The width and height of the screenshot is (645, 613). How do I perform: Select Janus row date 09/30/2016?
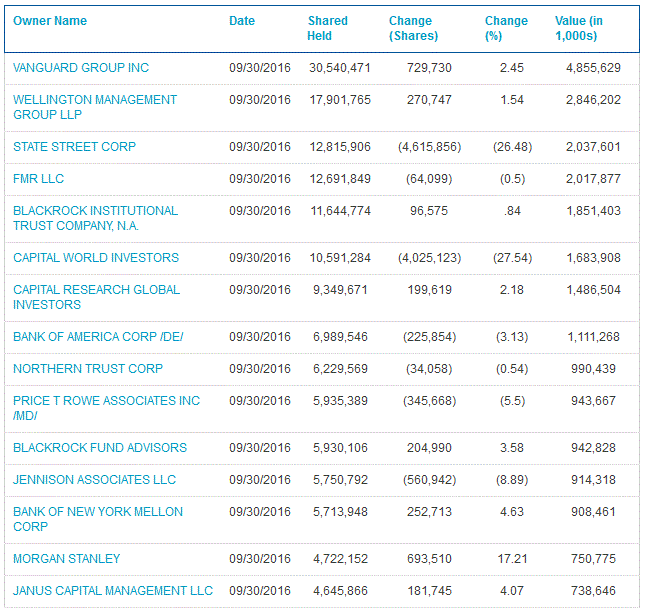coord(260,591)
